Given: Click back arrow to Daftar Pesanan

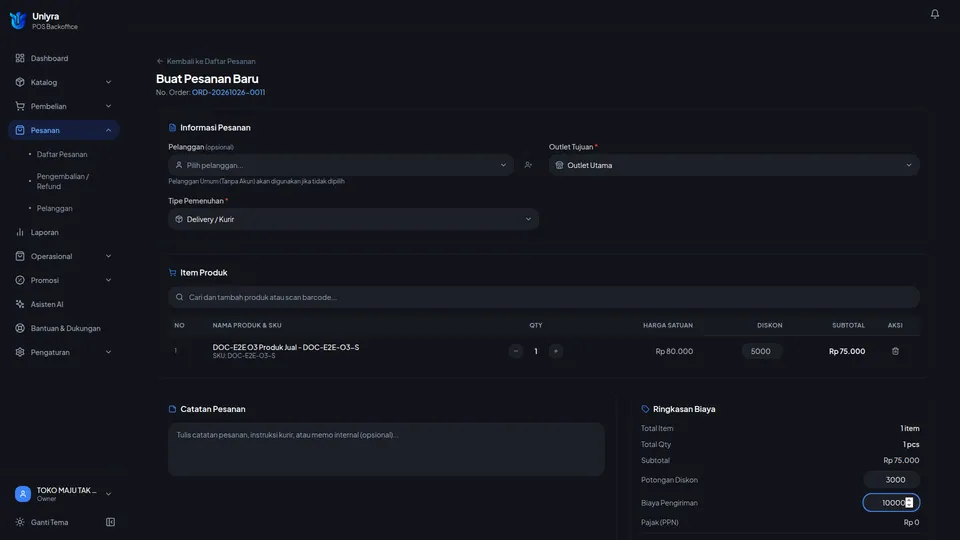Looking at the screenshot, I should pos(160,61).
